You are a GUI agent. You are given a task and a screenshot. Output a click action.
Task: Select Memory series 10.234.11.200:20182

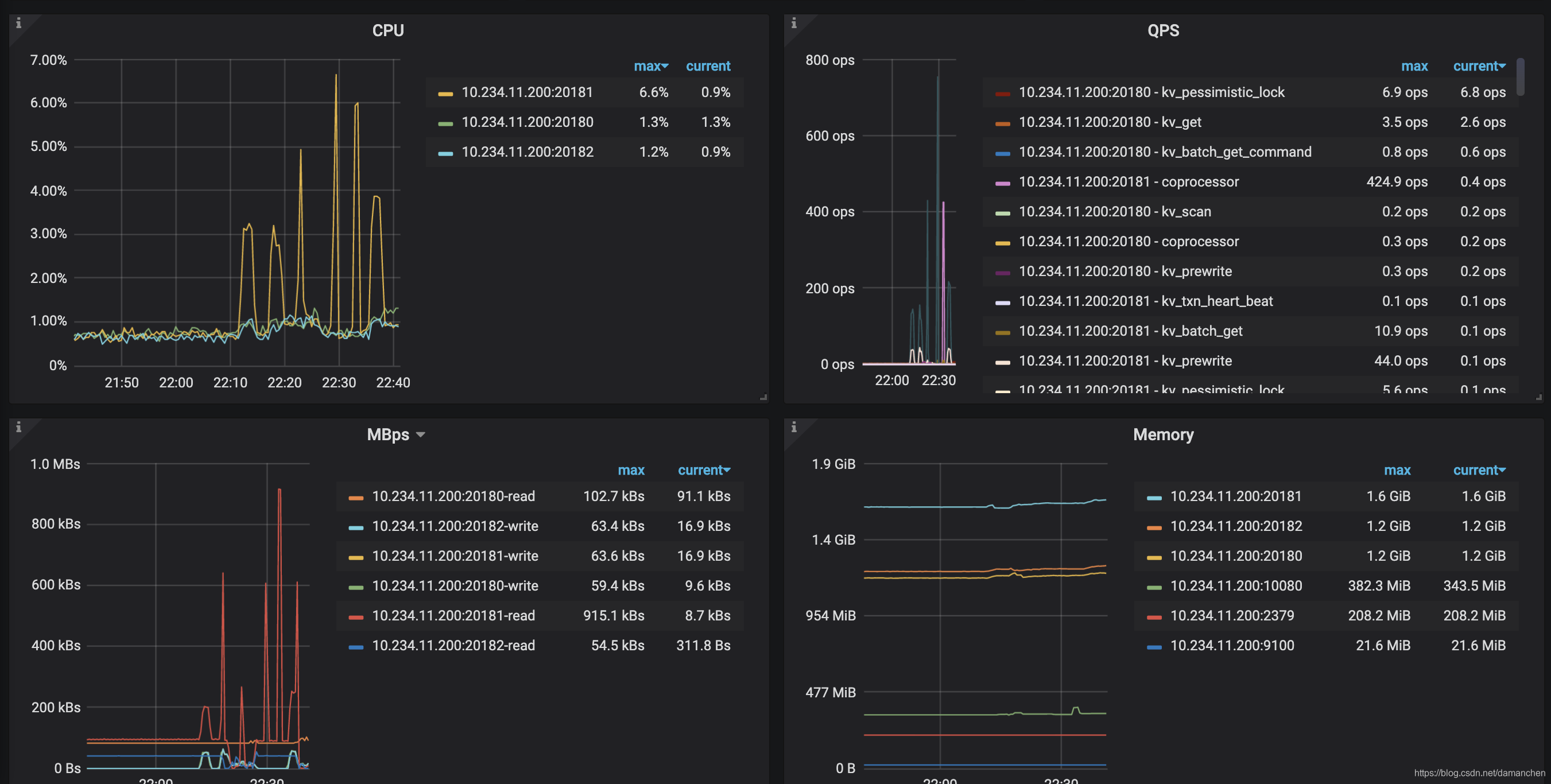click(1235, 526)
